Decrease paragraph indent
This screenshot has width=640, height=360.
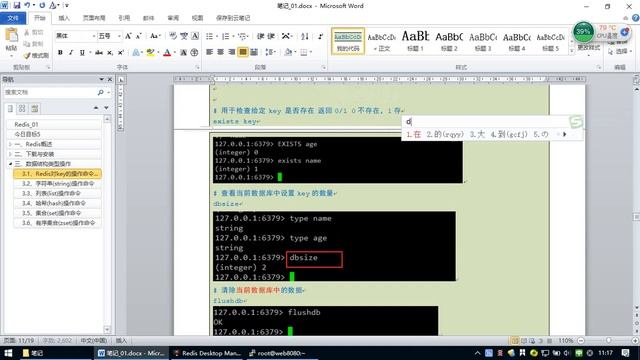pos(260,36)
